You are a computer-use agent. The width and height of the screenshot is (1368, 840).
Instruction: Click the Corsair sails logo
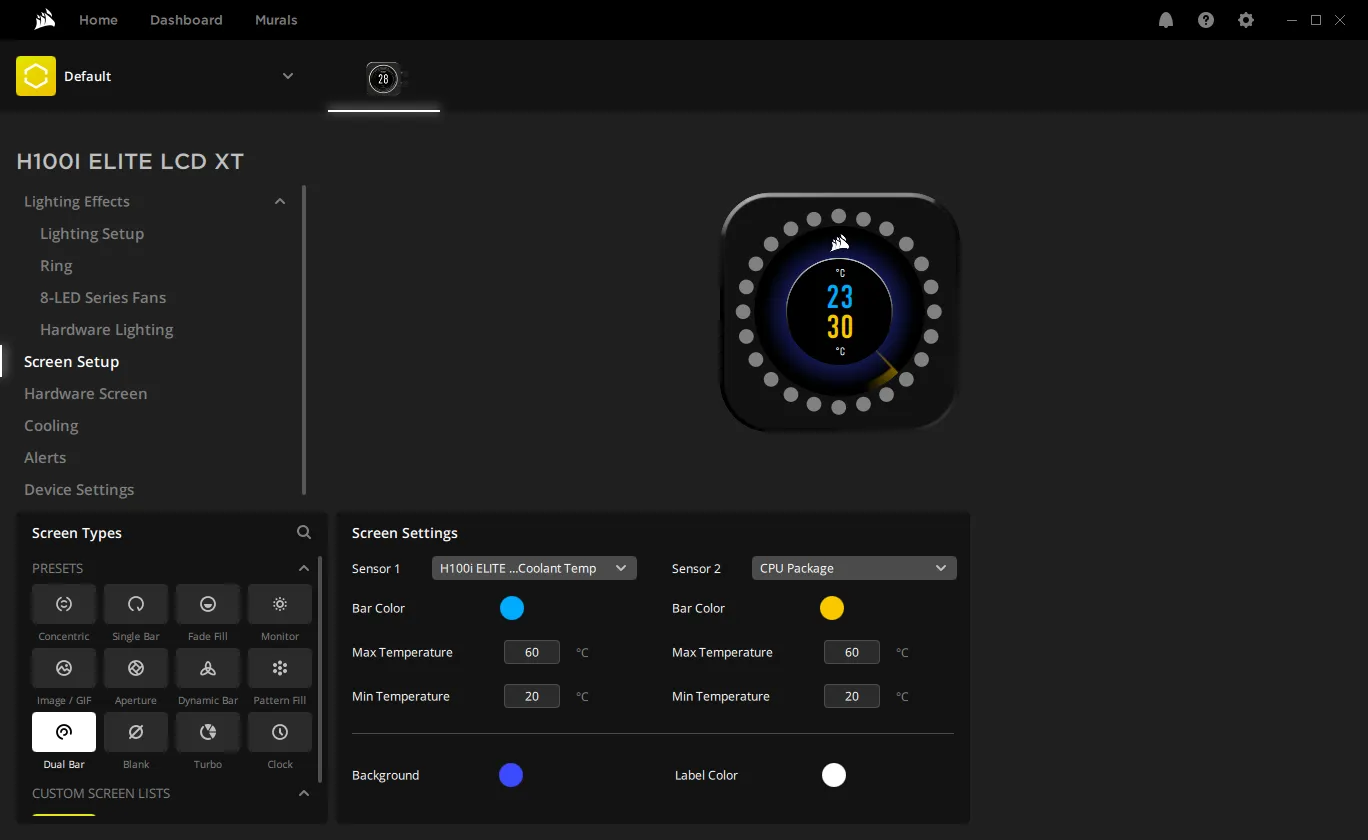point(44,19)
